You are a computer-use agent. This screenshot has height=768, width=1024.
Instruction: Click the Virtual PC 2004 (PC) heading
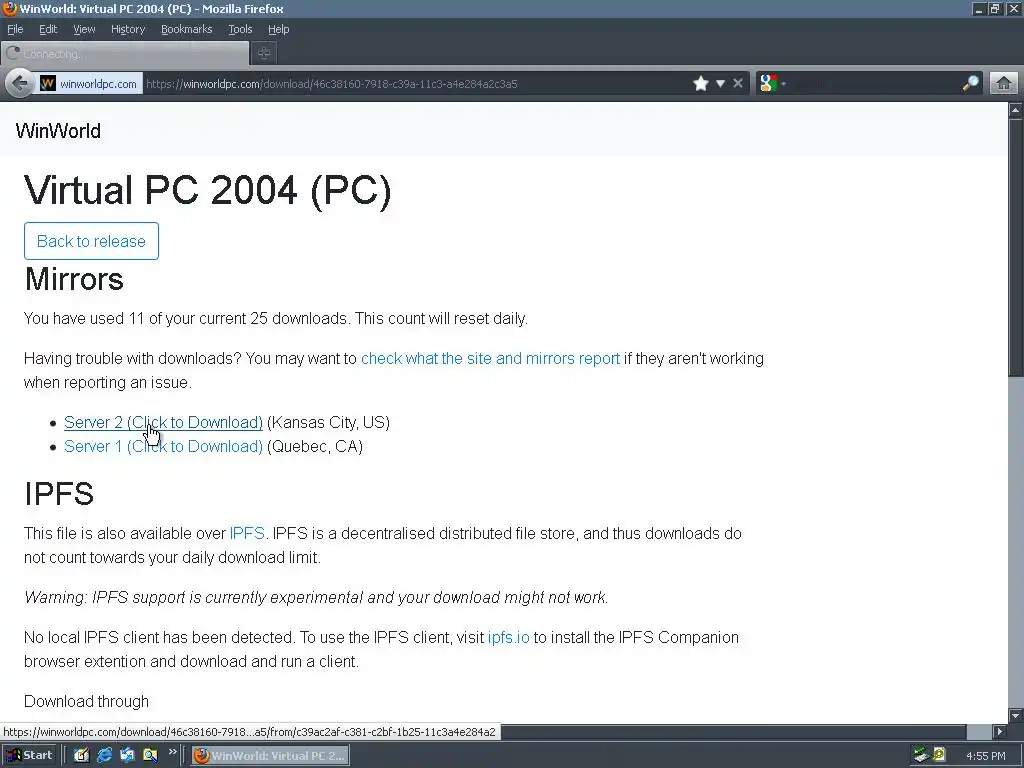coord(208,191)
